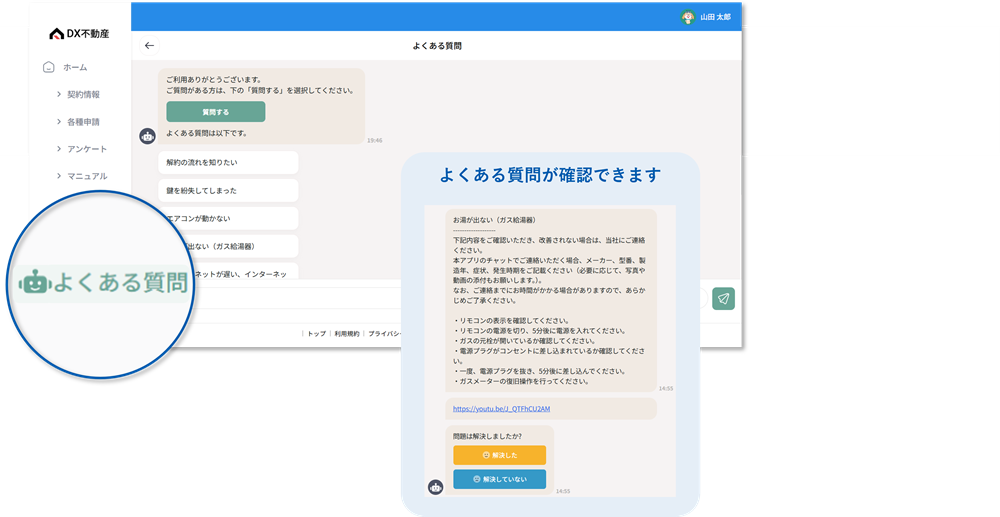
Task: Click the よくある質問は以下です。 text
Action: tap(207, 133)
